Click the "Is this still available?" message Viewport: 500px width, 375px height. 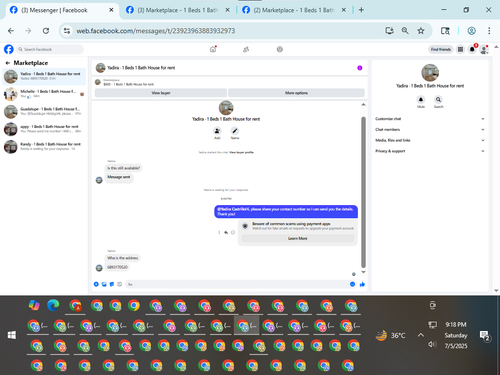tap(123, 168)
